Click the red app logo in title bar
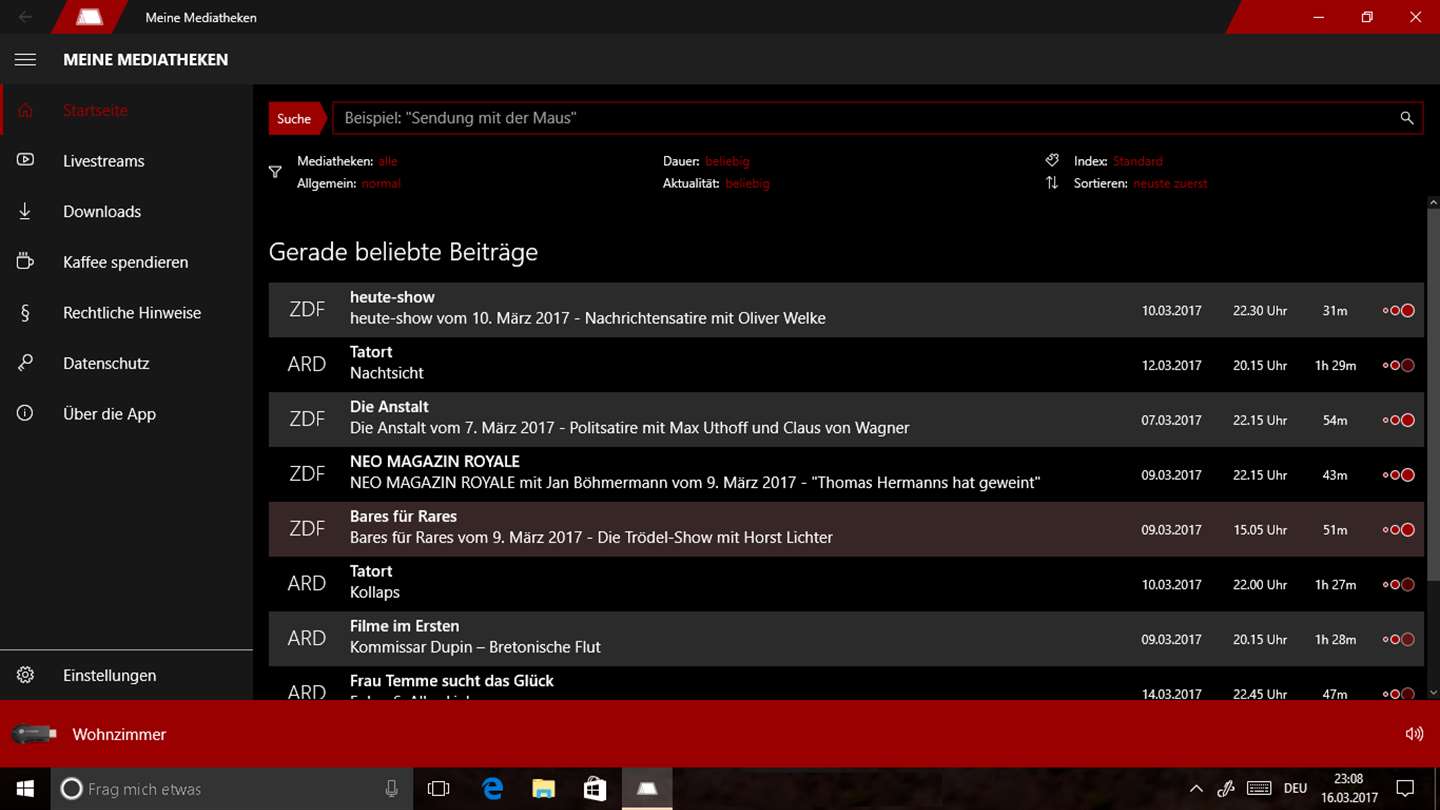This screenshot has width=1440, height=810. pos(89,17)
